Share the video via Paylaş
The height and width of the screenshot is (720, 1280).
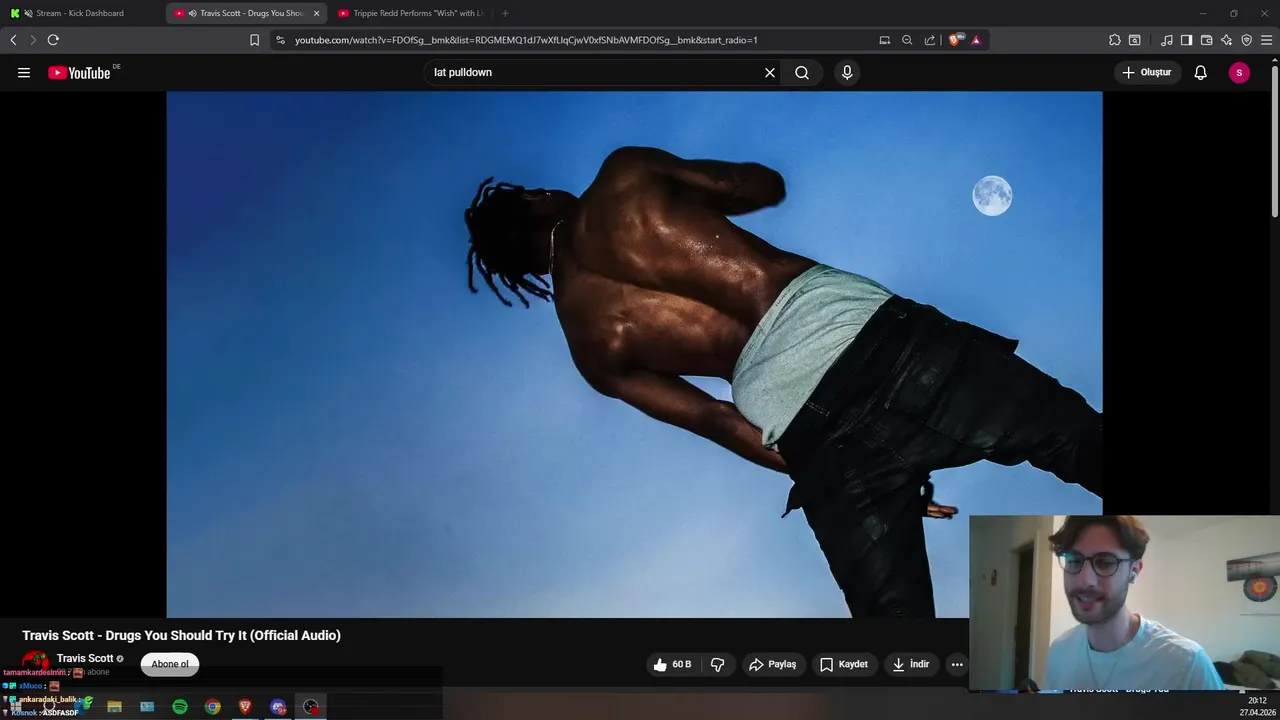772,664
